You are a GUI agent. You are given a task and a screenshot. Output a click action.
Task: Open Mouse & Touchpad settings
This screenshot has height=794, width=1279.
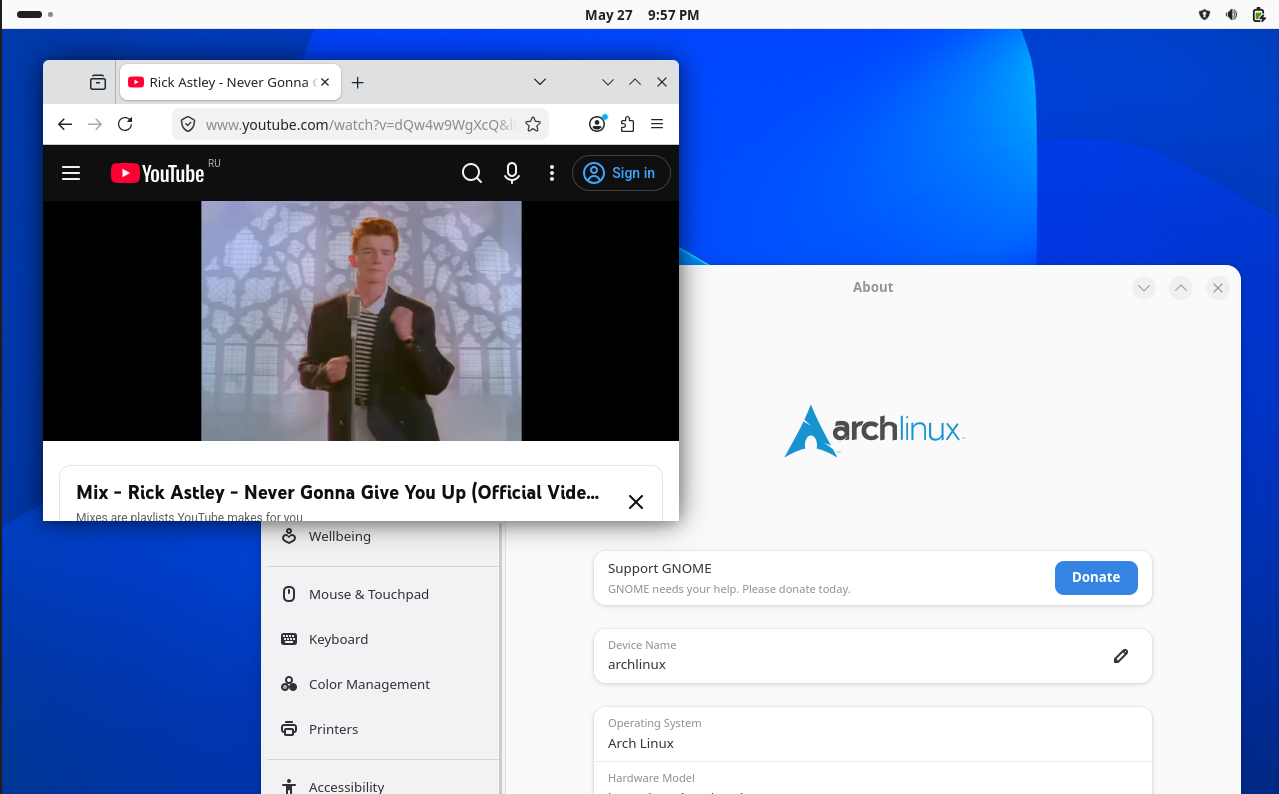click(383, 594)
